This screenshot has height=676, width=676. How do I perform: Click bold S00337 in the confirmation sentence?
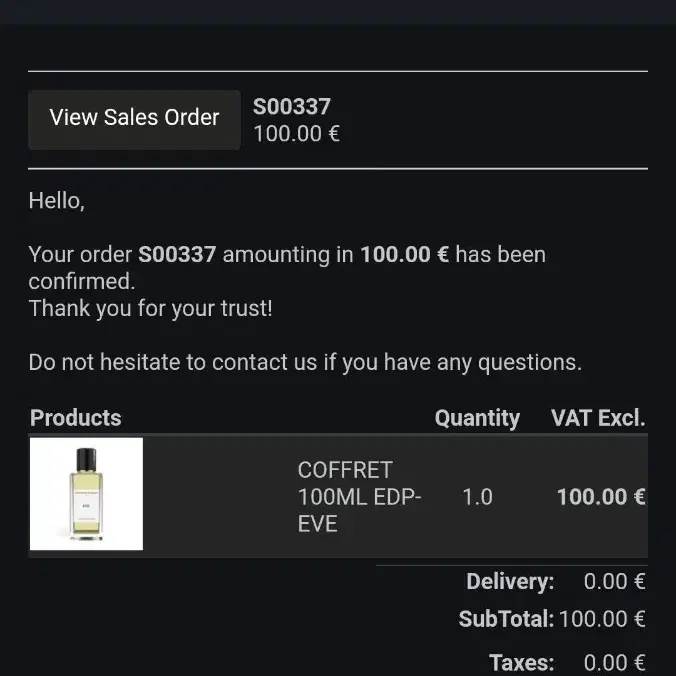pos(177,254)
